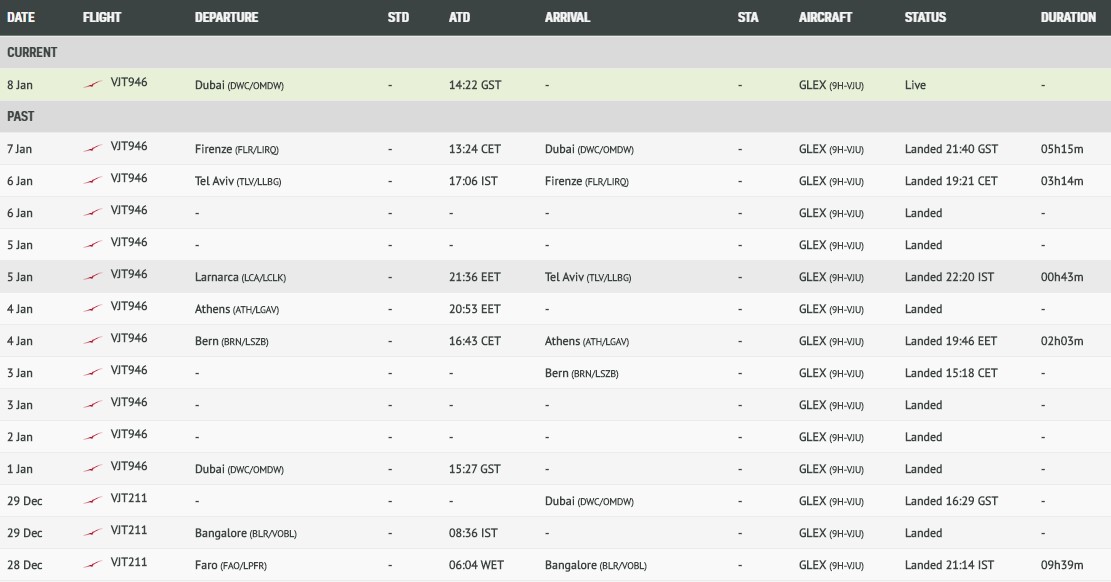The height and width of the screenshot is (582, 1111).
Task: Click the FLIGHT column header
Action: coord(102,17)
